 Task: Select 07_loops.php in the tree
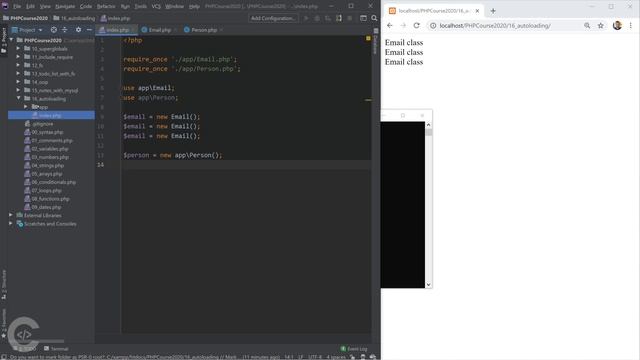click(x=46, y=191)
